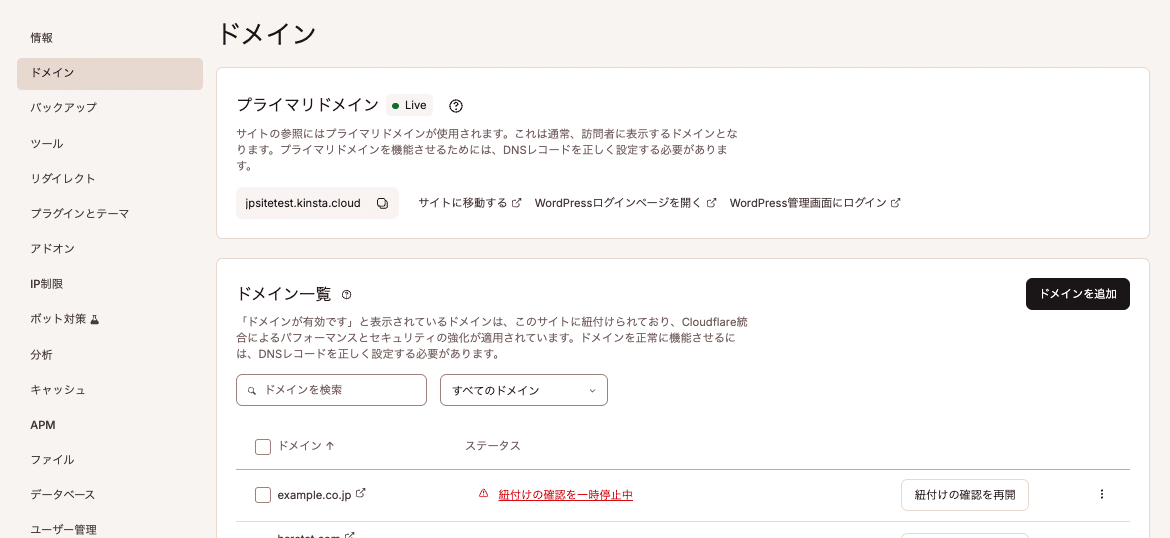Copy the jpsitetest.kinsta.cloud domain

(x=382, y=203)
